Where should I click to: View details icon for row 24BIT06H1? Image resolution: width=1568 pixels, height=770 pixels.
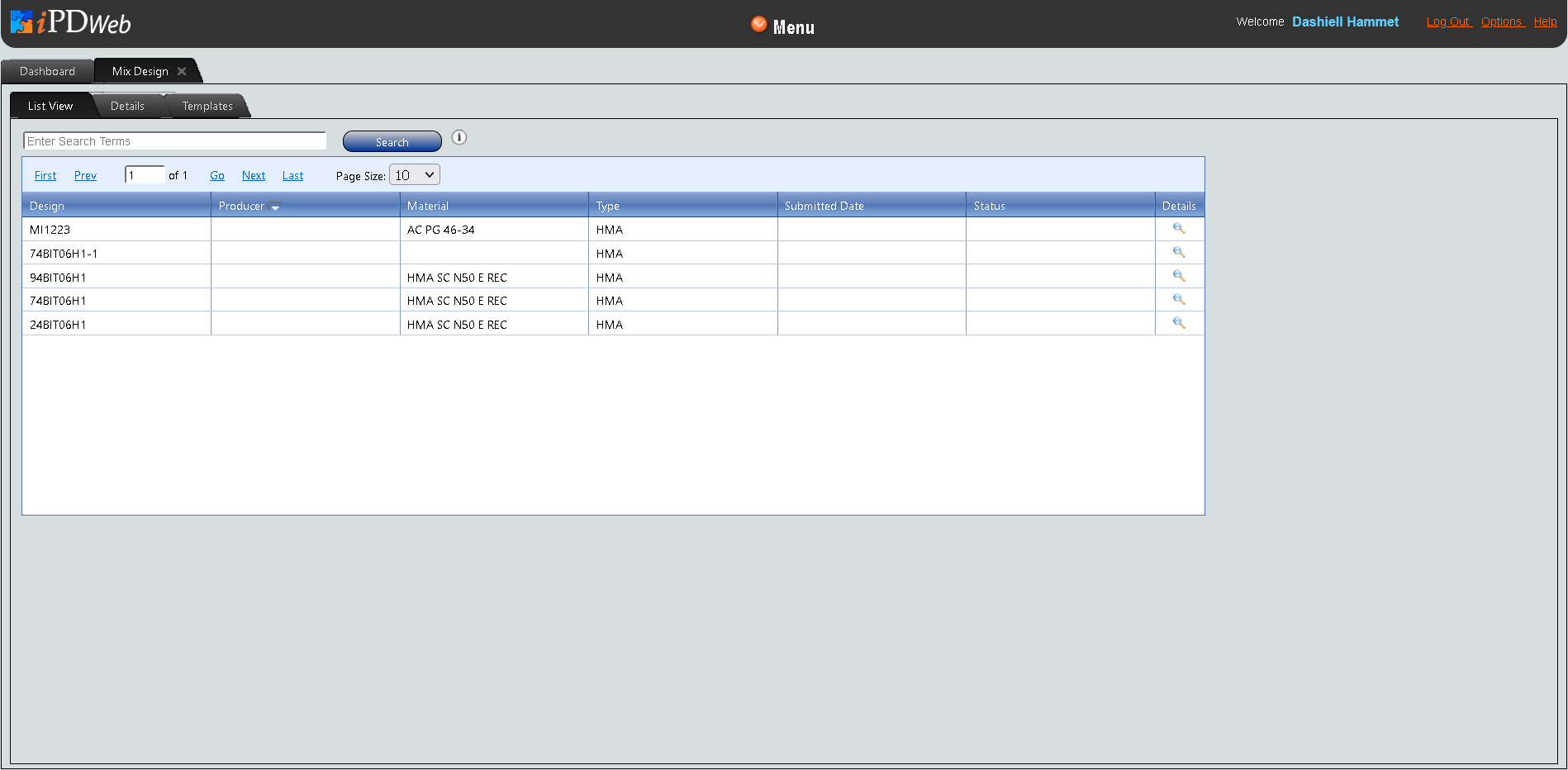pos(1179,324)
